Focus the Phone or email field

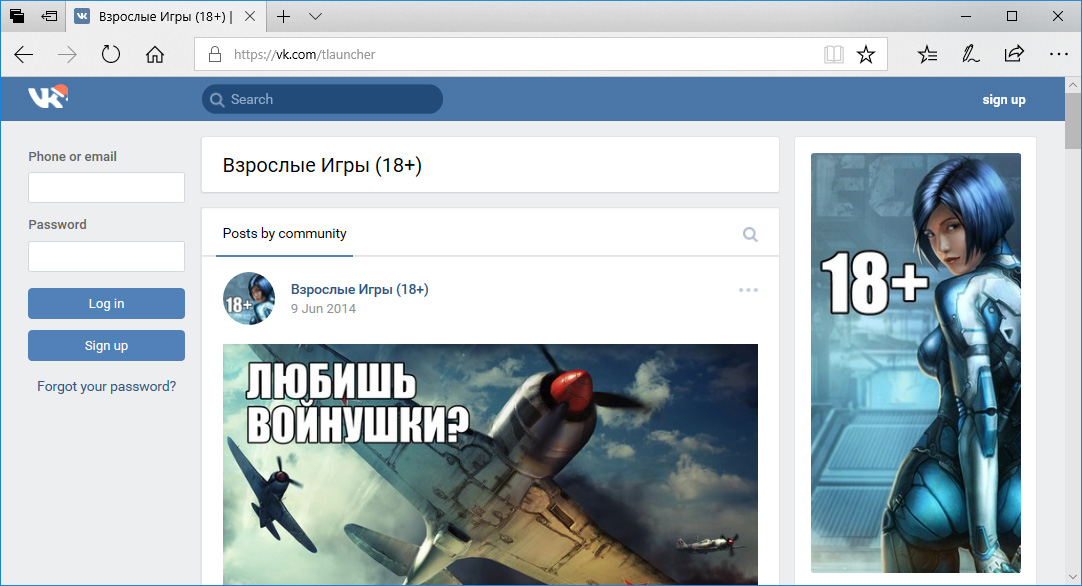(x=106, y=187)
